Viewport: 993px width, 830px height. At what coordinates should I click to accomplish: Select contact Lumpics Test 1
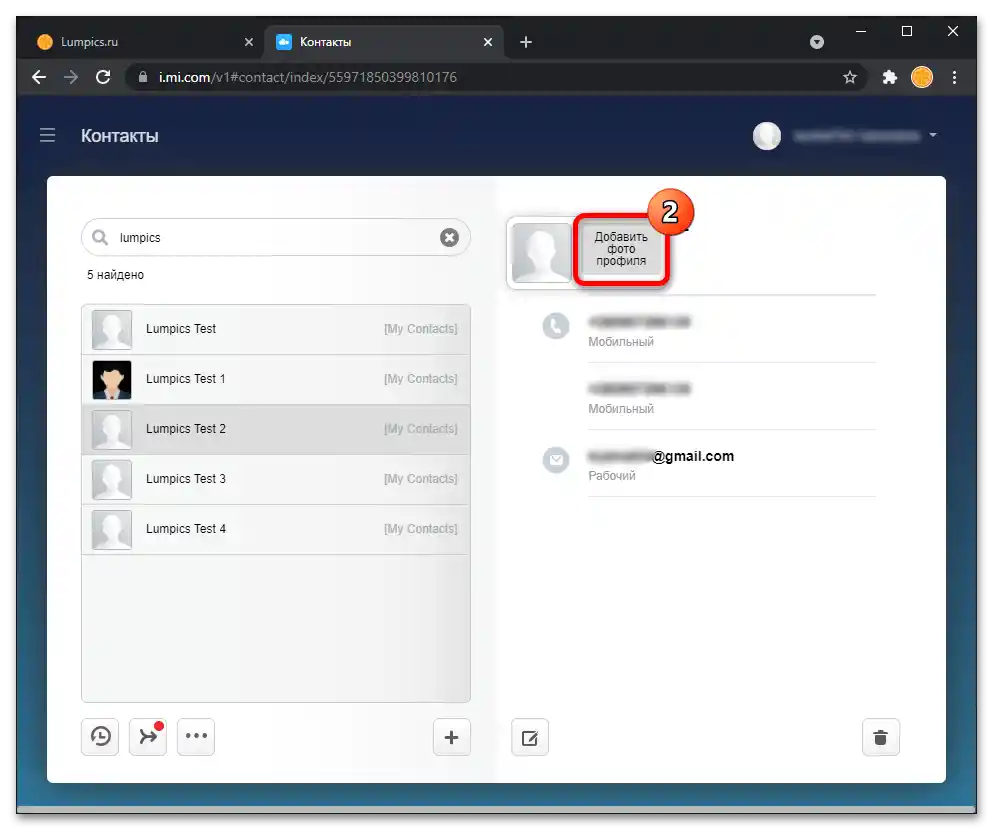click(x=275, y=379)
